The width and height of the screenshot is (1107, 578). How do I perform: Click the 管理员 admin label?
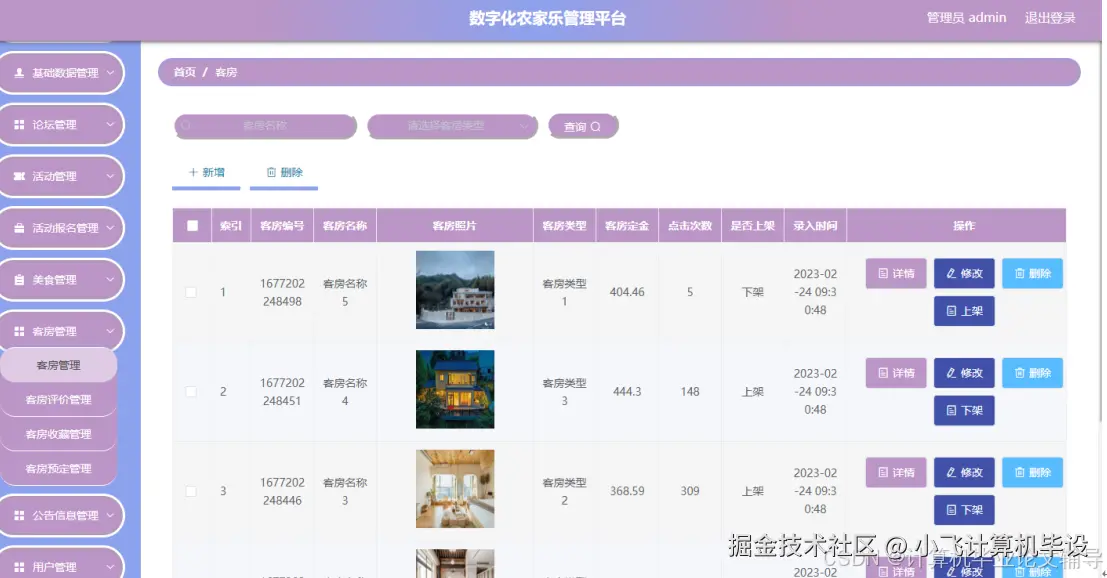click(x=967, y=18)
